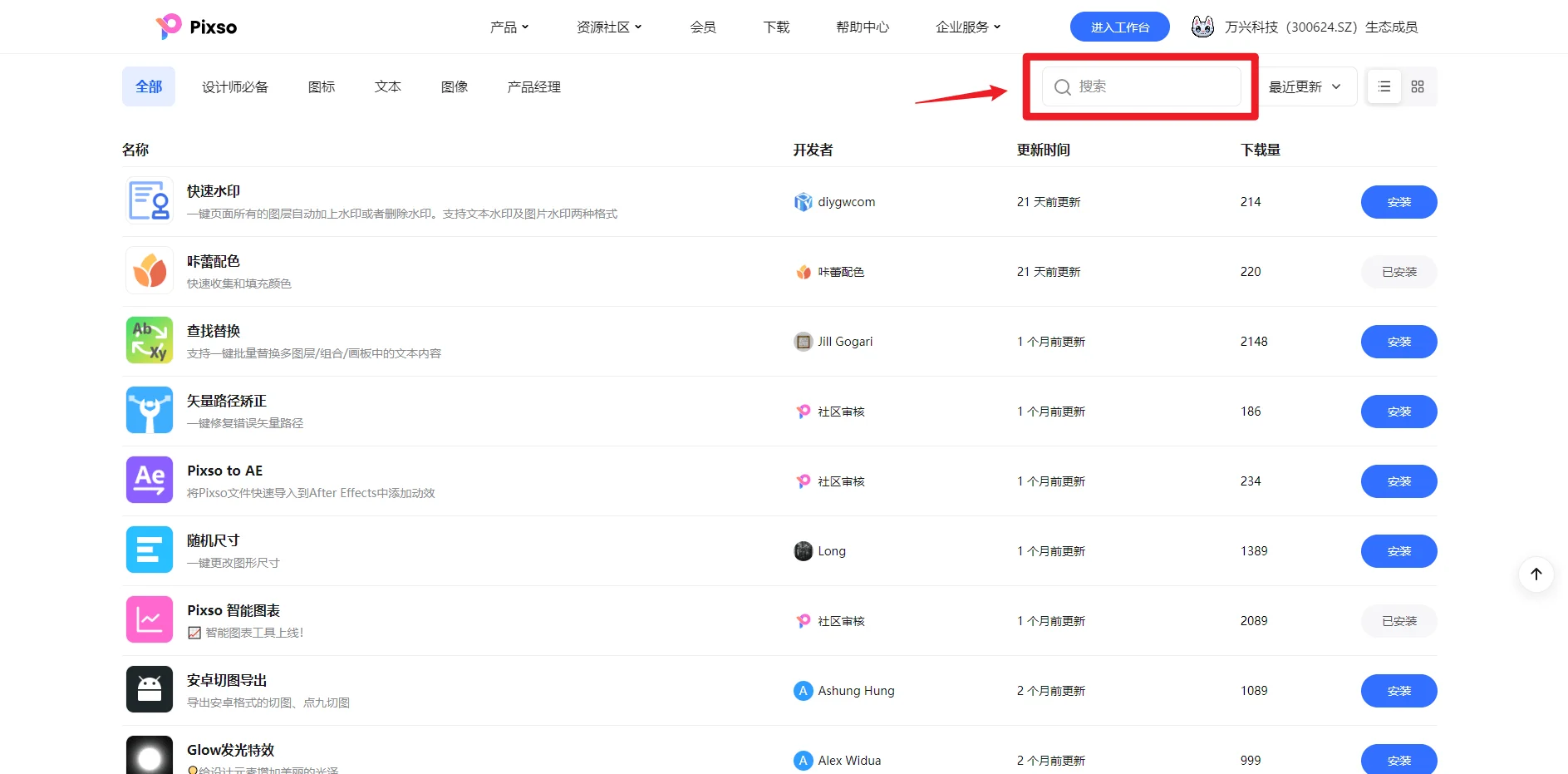Expand the 资源社区 dropdown
This screenshot has width=1568, height=774.
coord(608,26)
